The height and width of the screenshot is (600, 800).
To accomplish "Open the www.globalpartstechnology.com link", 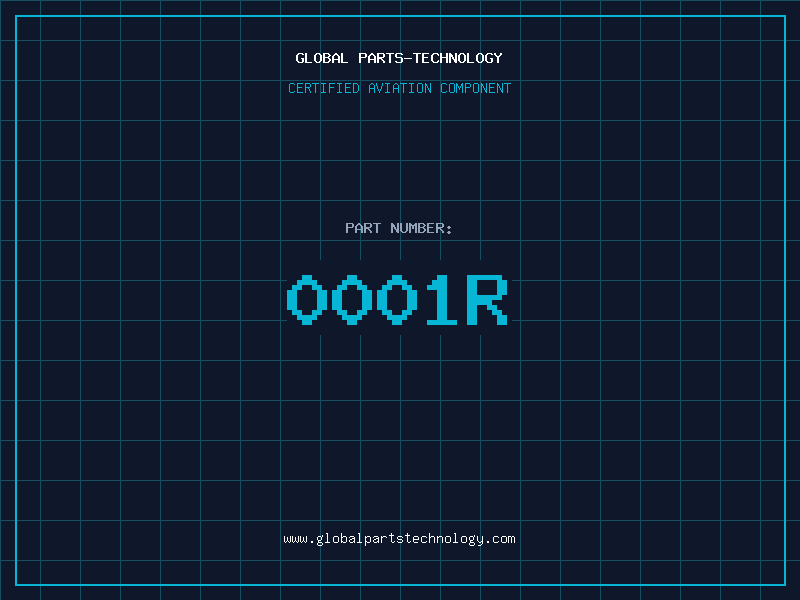I will coord(399,539).
